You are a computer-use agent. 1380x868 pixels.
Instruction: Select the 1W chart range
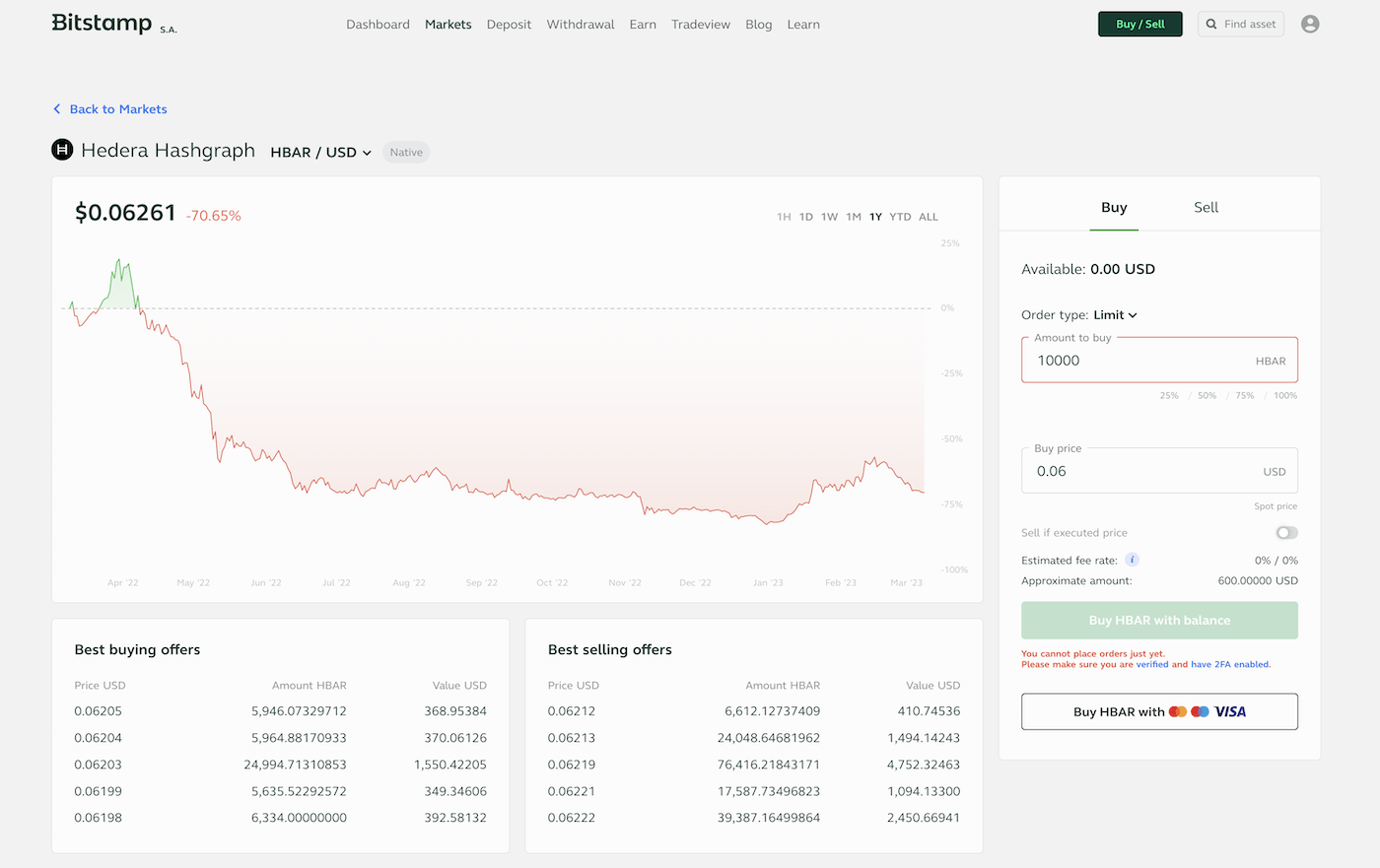[x=830, y=217]
